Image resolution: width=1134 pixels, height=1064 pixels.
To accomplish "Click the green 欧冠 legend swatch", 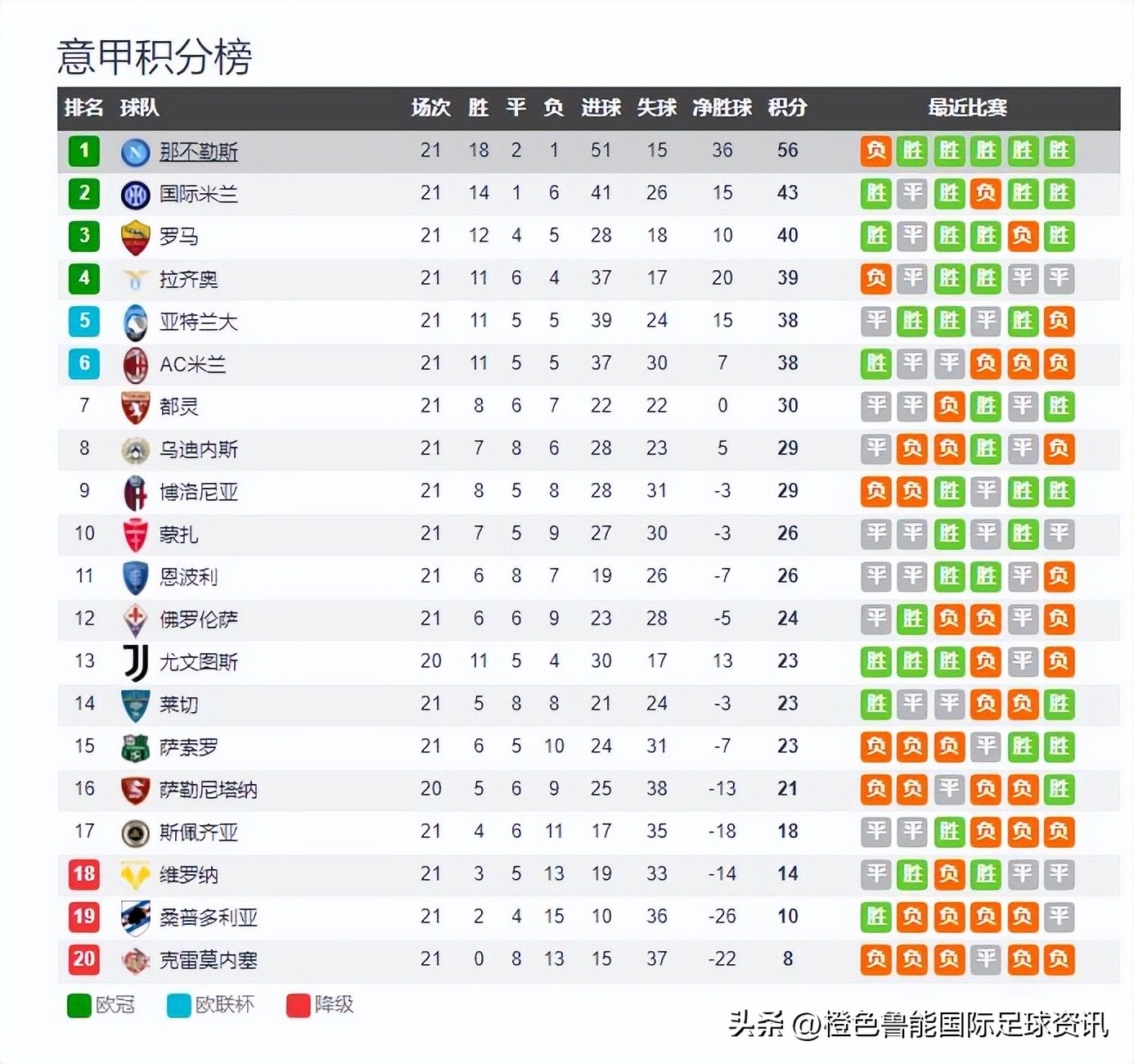I will pos(79,1005).
